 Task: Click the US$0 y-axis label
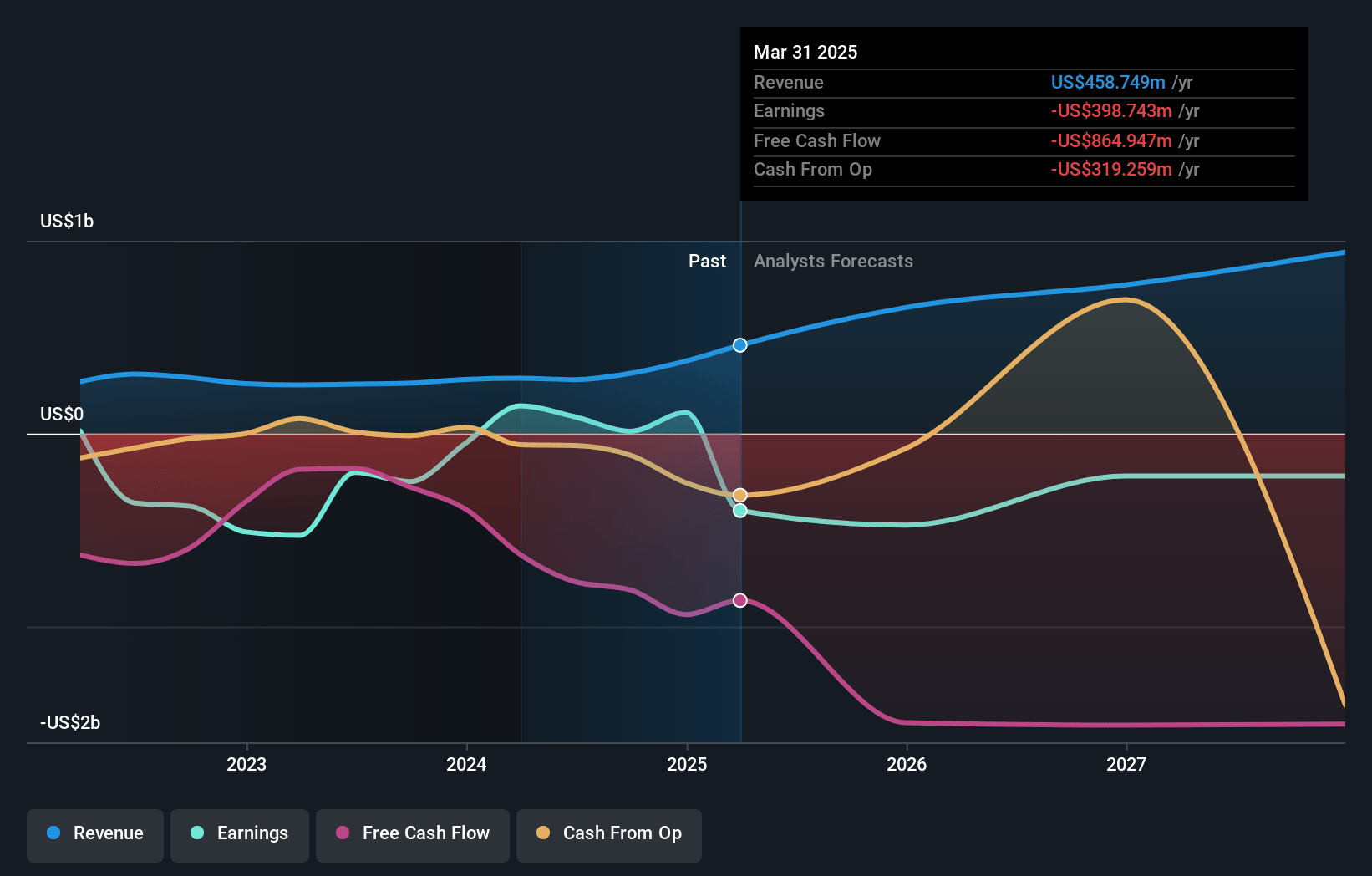pyautogui.click(x=62, y=415)
